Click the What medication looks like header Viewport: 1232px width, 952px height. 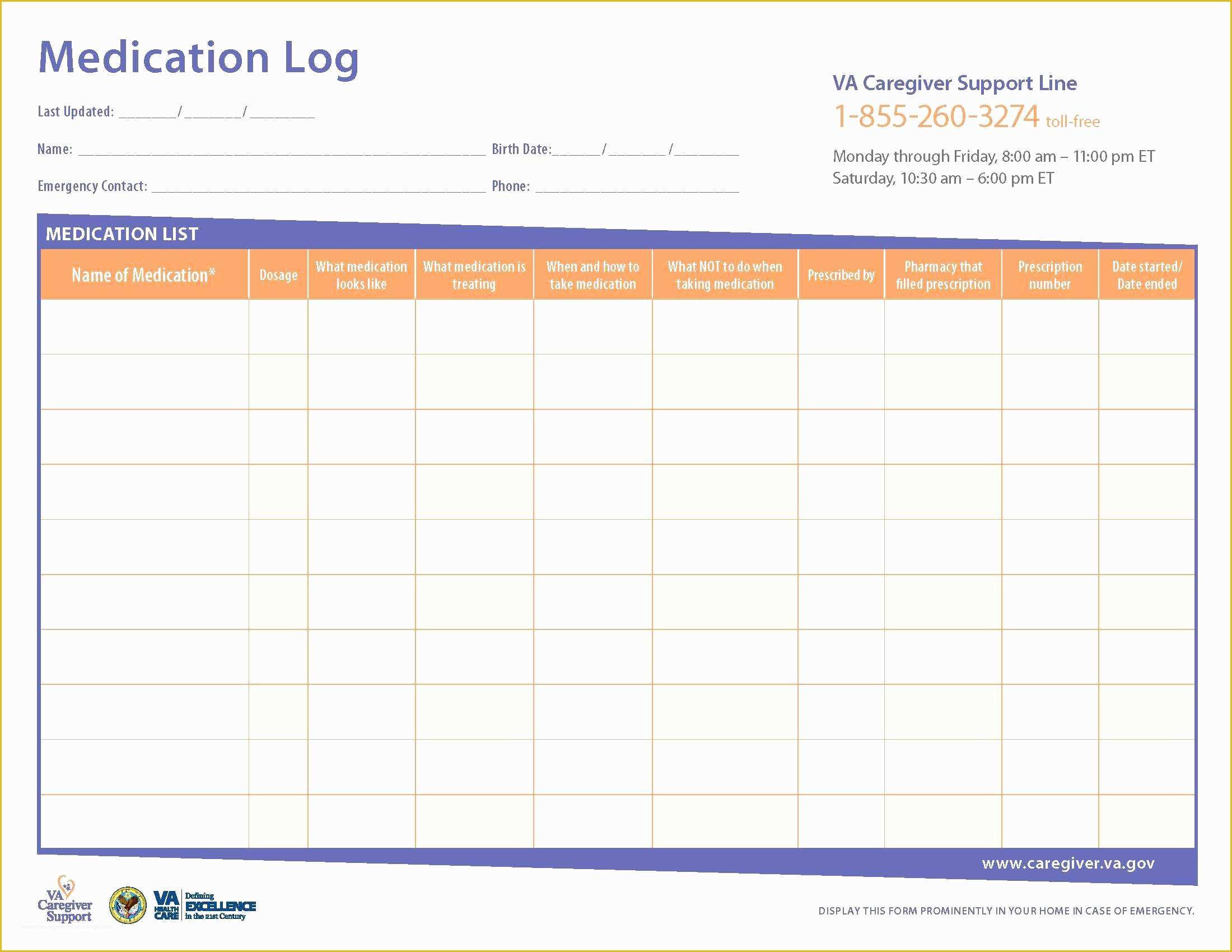click(x=361, y=274)
